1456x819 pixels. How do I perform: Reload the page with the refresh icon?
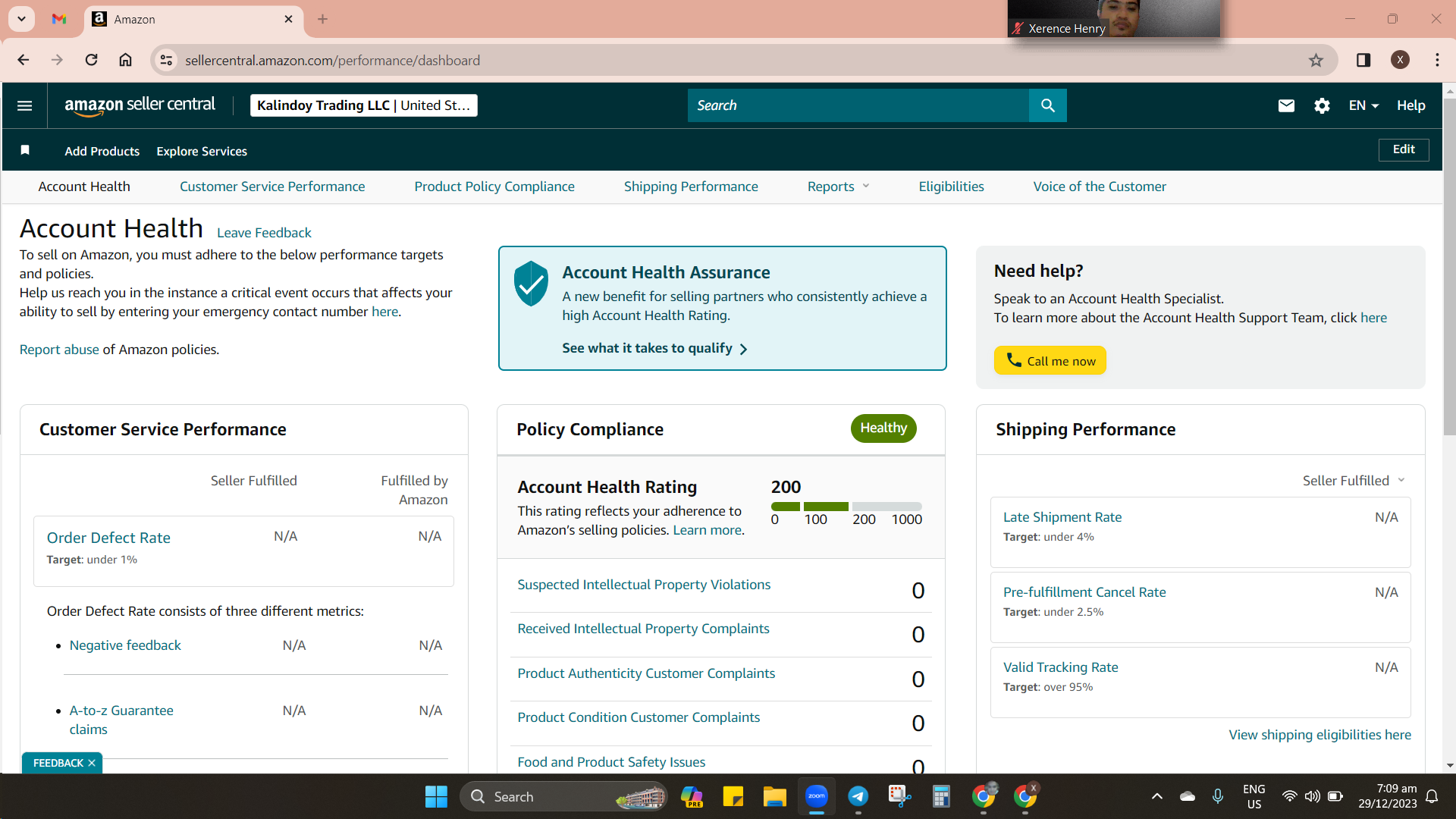tap(91, 60)
